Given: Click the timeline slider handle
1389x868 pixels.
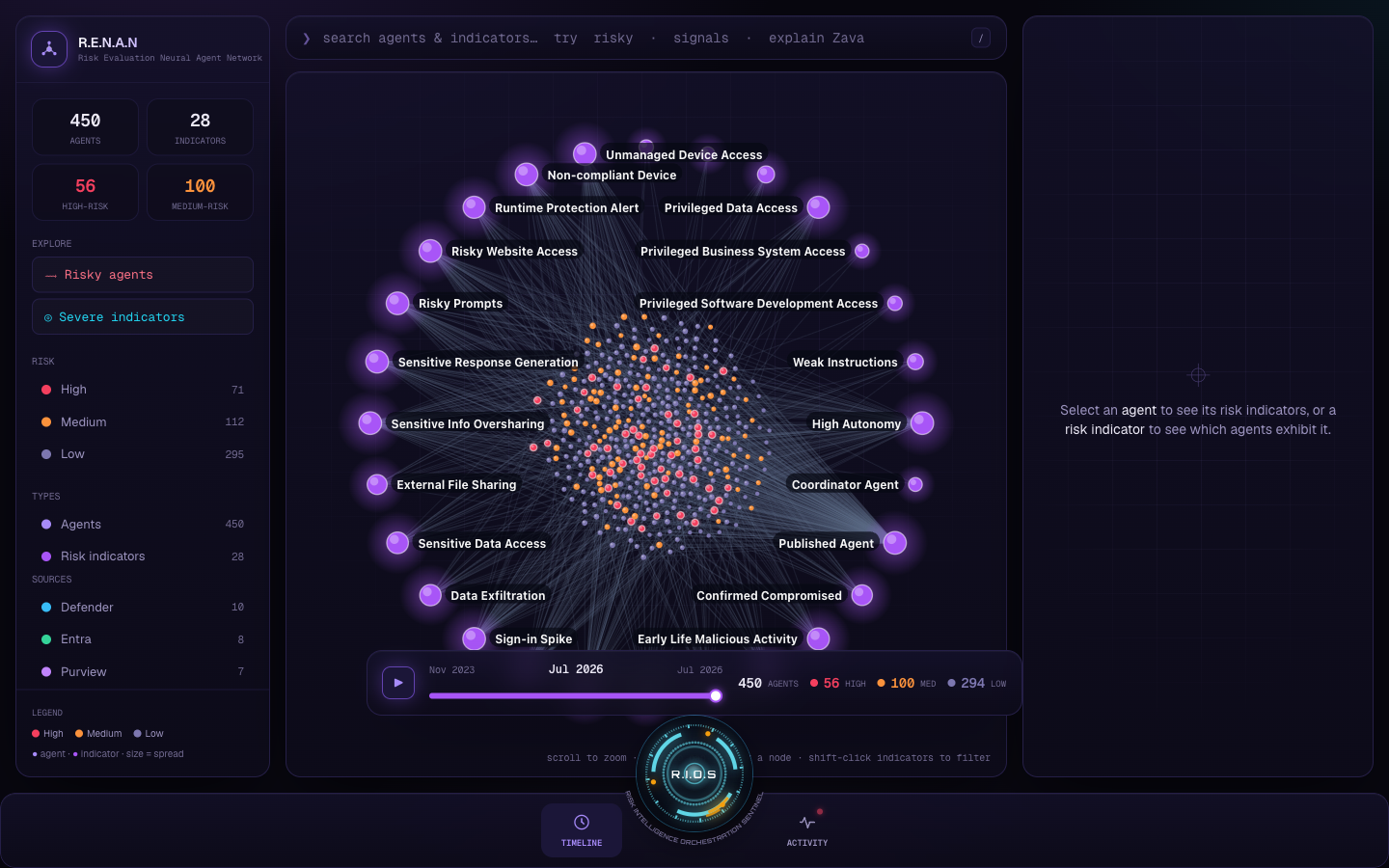Looking at the screenshot, I should [x=716, y=695].
